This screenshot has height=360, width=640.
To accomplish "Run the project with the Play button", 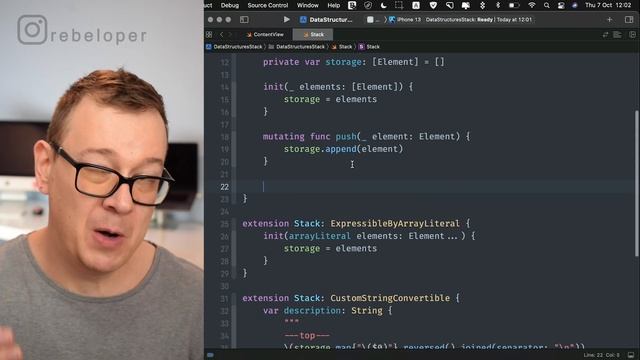I will point(287,19).
